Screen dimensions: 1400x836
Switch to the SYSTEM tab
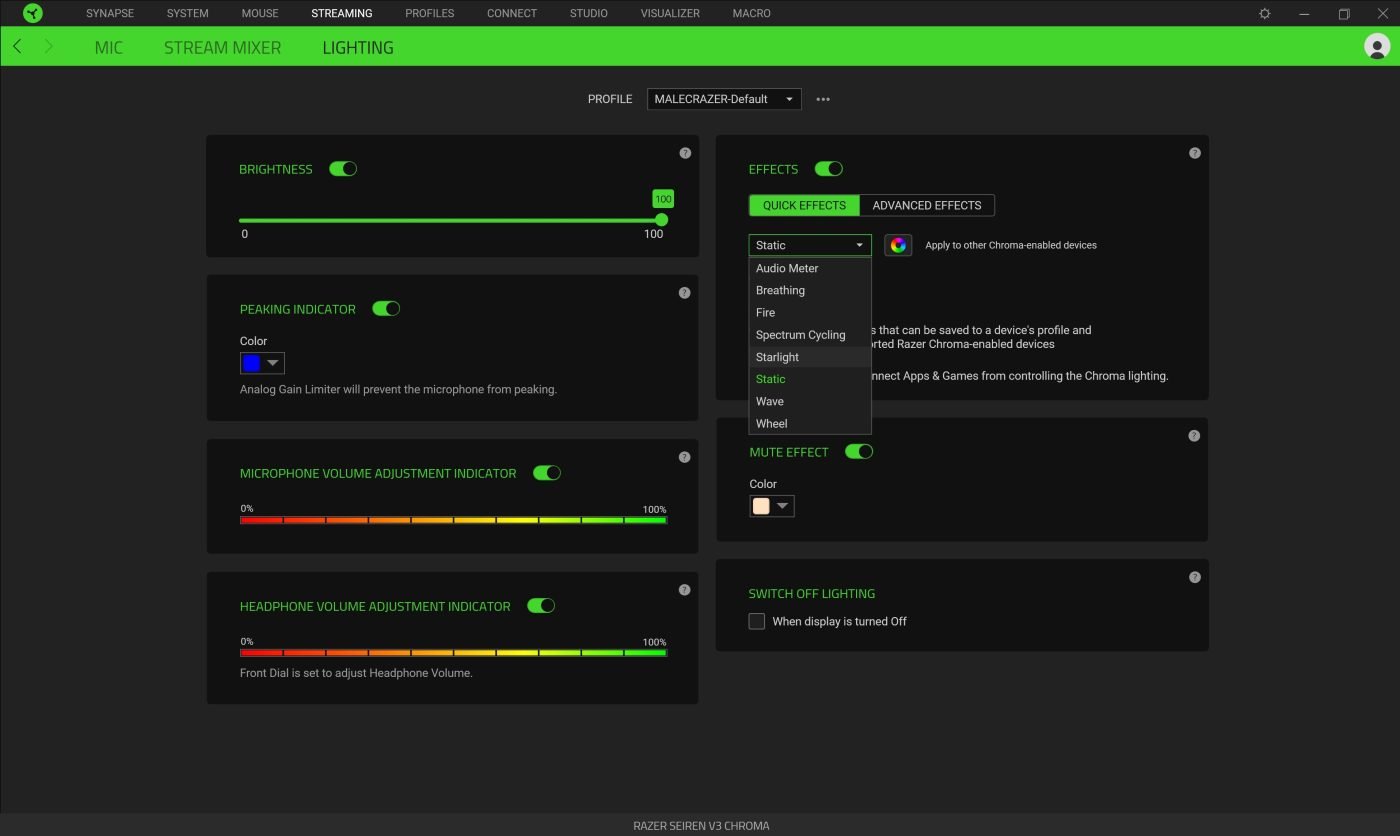click(188, 13)
